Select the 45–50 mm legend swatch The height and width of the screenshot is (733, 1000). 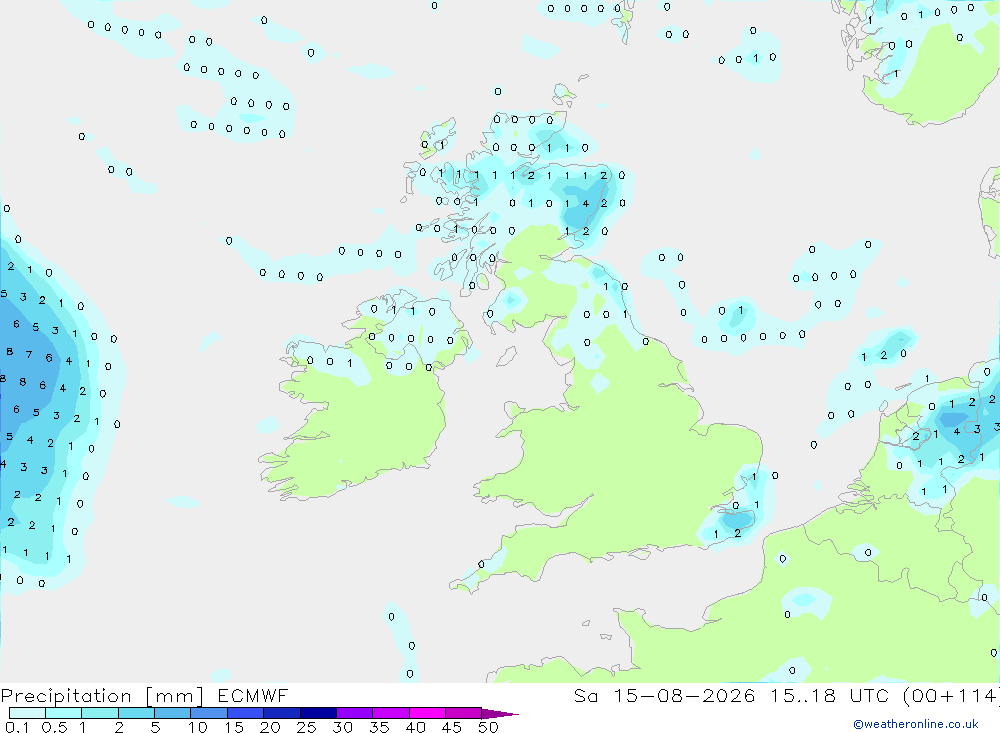pyautogui.click(x=463, y=713)
